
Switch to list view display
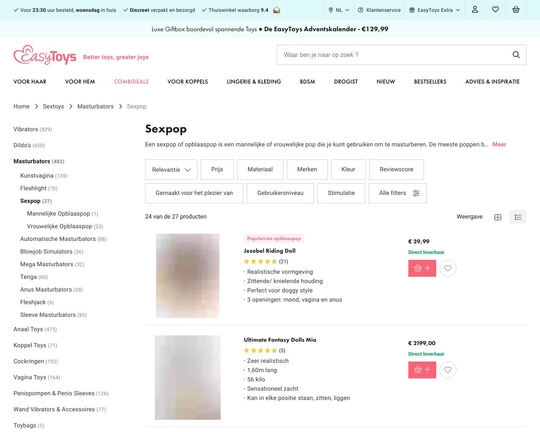(518, 217)
